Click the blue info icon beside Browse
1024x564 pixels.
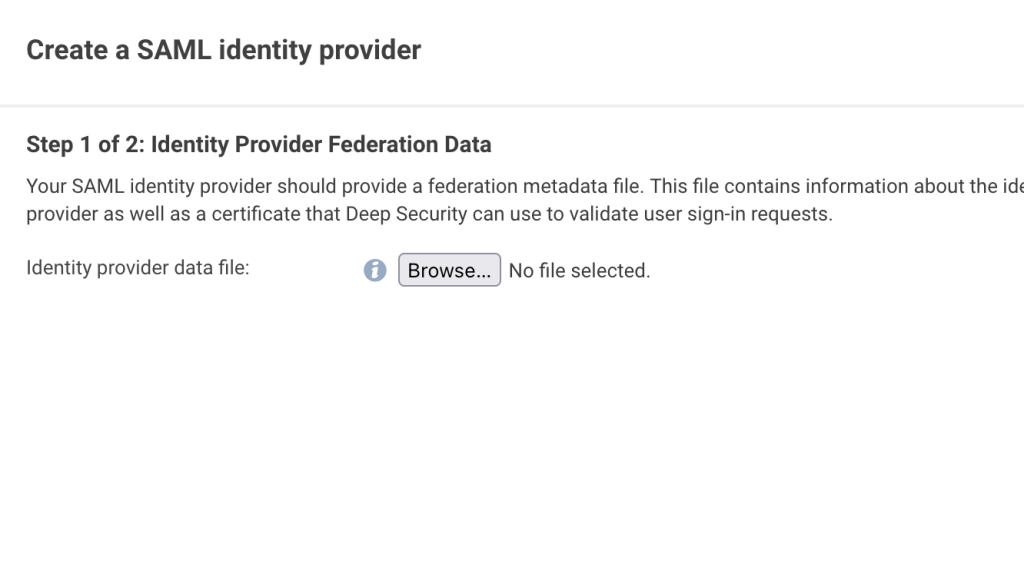(375, 270)
